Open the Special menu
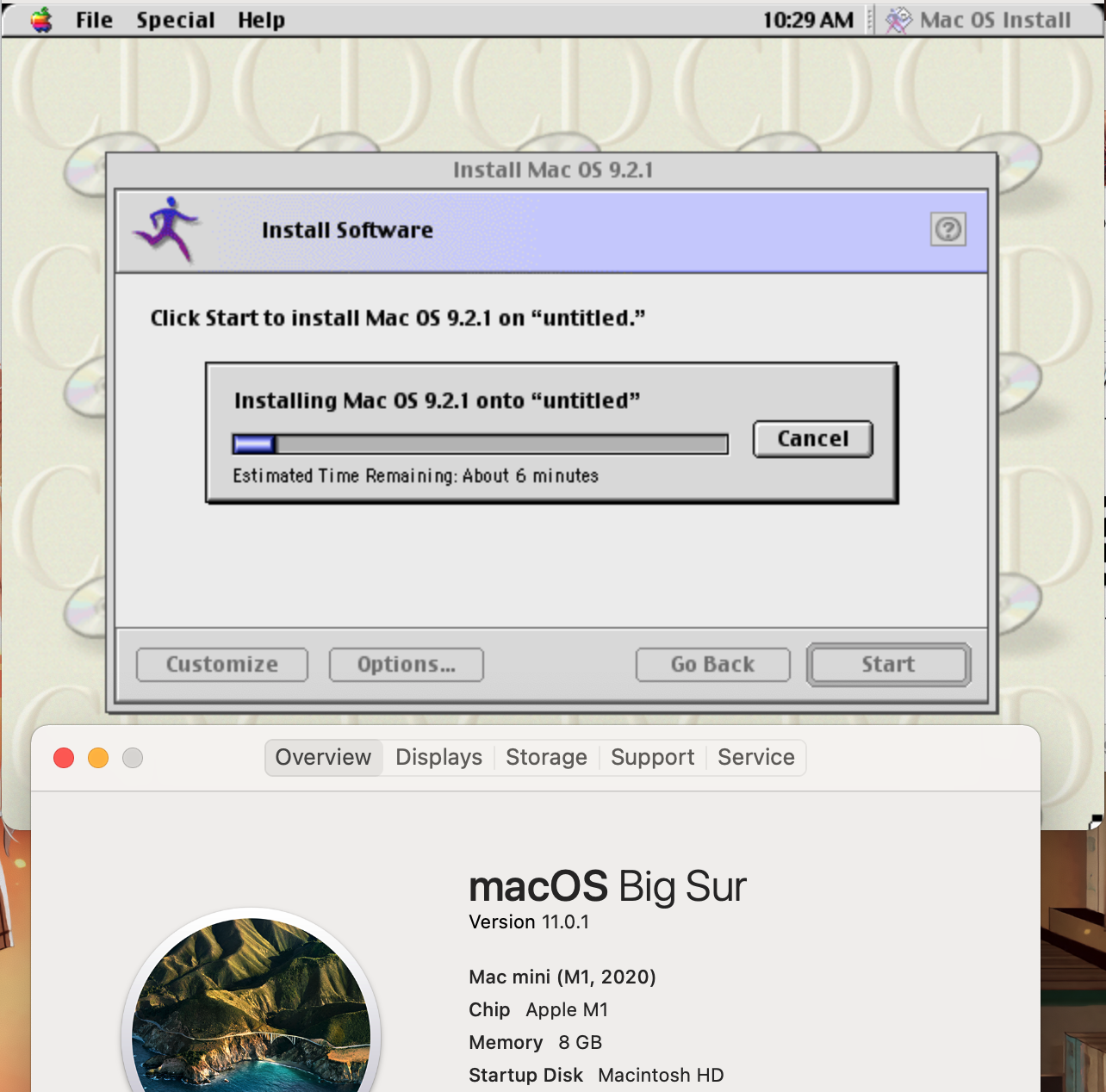This screenshot has height=1092, width=1106. coord(176,20)
